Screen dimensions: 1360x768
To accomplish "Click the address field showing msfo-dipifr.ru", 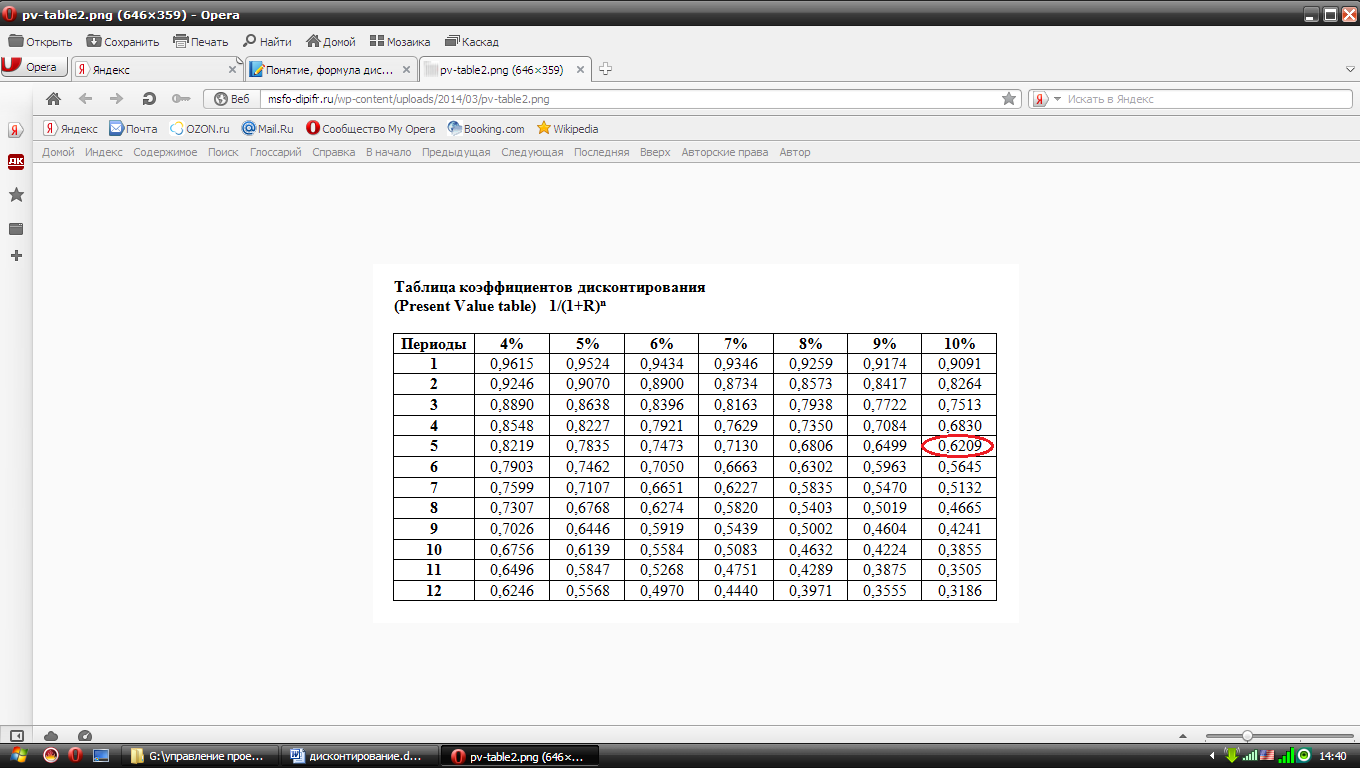I will [x=630, y=99].
